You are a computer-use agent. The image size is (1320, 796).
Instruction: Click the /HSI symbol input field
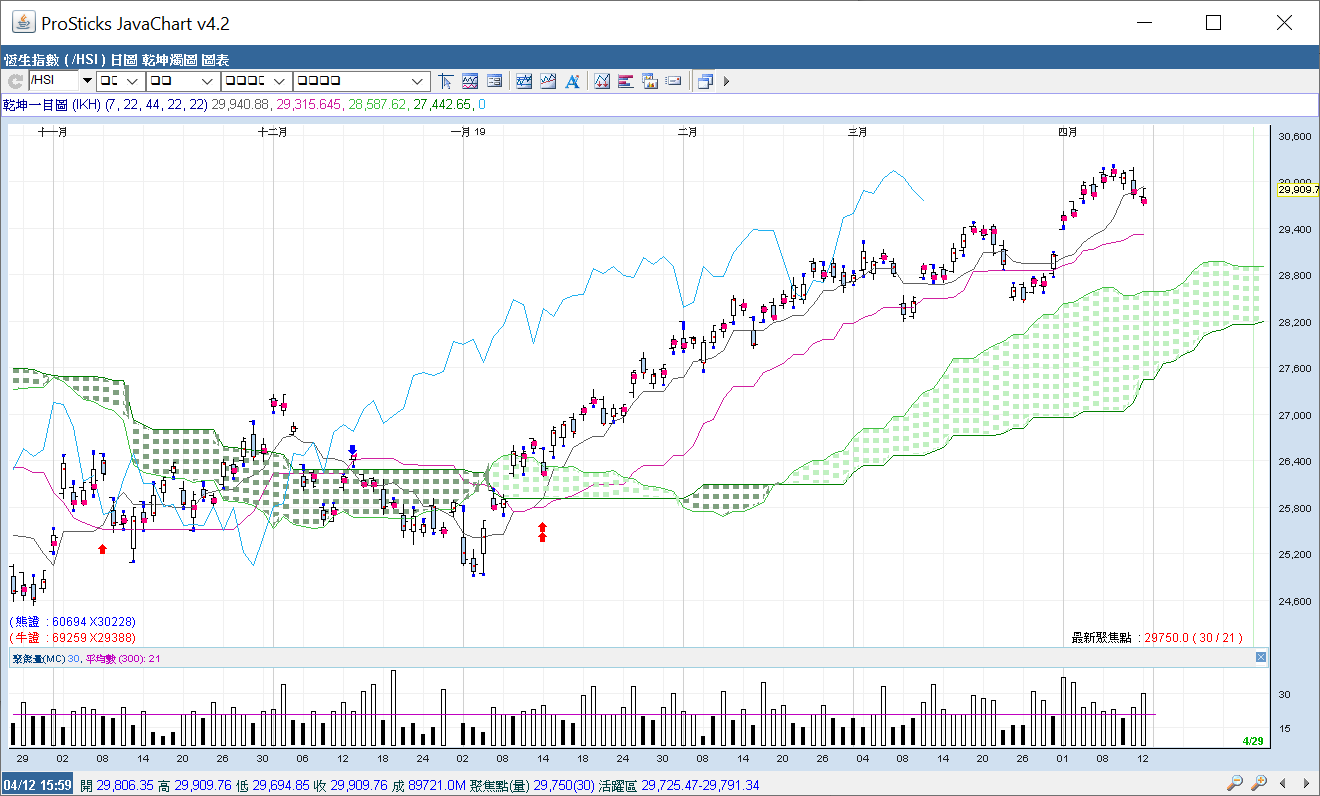54,81
